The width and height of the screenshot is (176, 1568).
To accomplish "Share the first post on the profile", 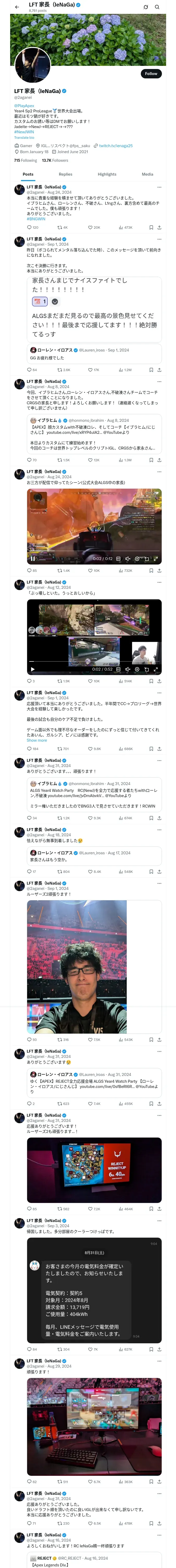I will click(159, 227).
